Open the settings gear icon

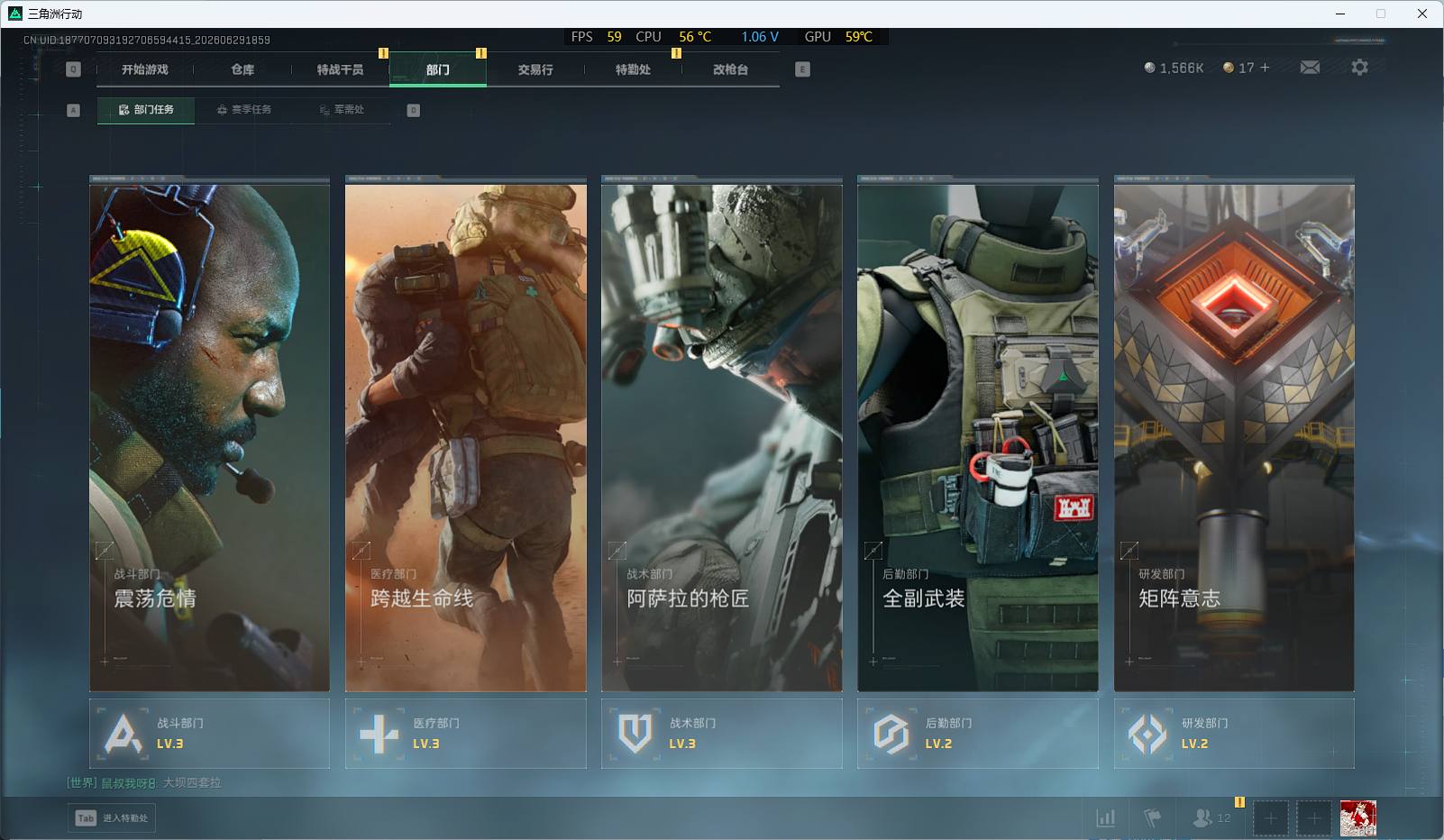pos(1359,68)
